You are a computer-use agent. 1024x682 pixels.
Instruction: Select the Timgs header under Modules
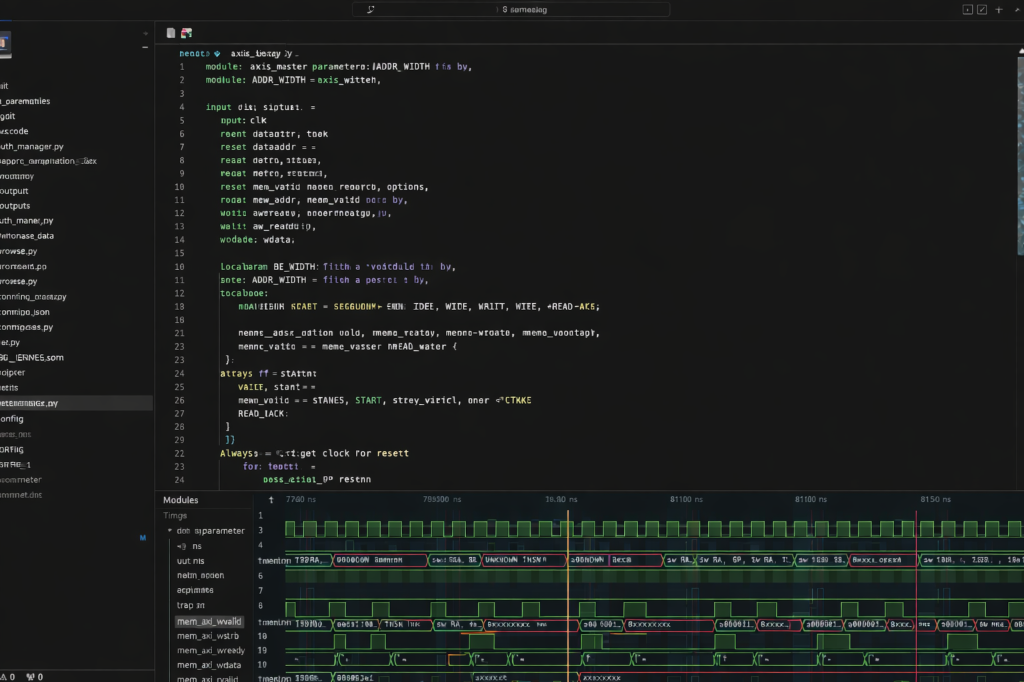[x=175, y=516]
